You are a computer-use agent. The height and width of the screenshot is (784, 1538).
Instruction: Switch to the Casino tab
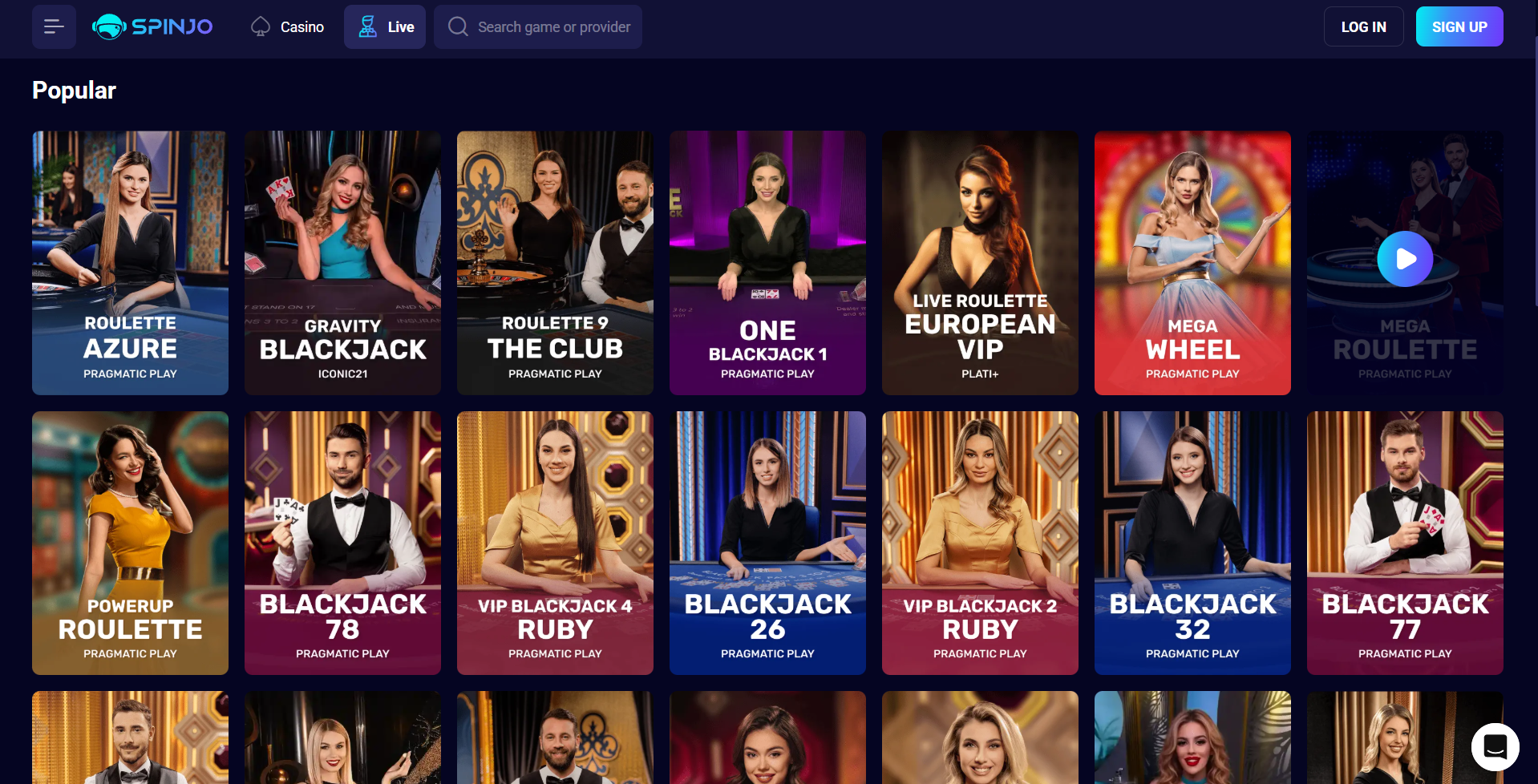(x=287, y=26)
